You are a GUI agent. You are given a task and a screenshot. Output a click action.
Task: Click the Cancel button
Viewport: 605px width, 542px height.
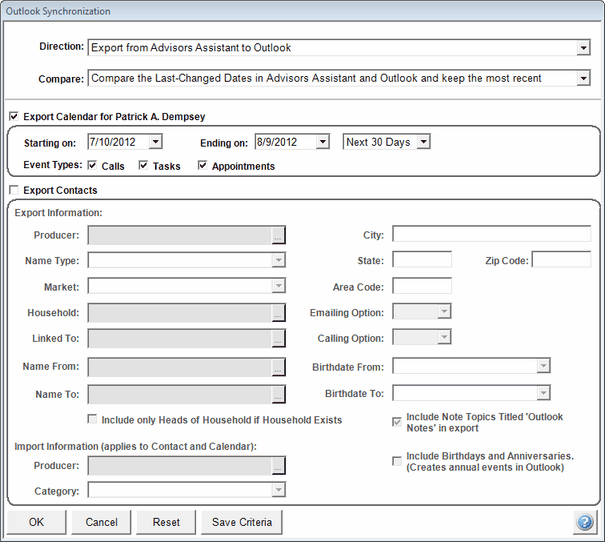(x=101, y=522)
